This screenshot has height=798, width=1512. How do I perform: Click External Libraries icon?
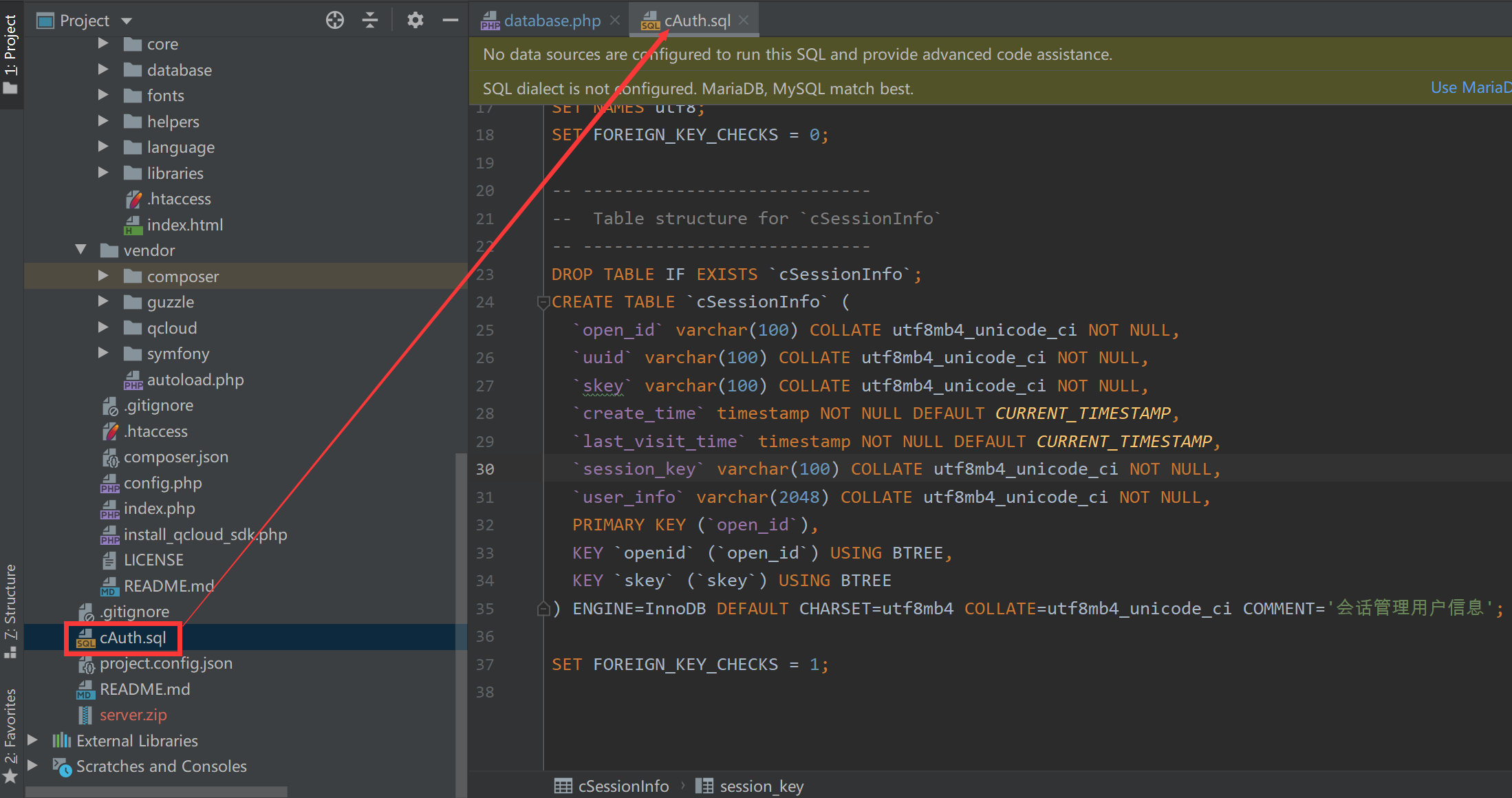[62, 740]
